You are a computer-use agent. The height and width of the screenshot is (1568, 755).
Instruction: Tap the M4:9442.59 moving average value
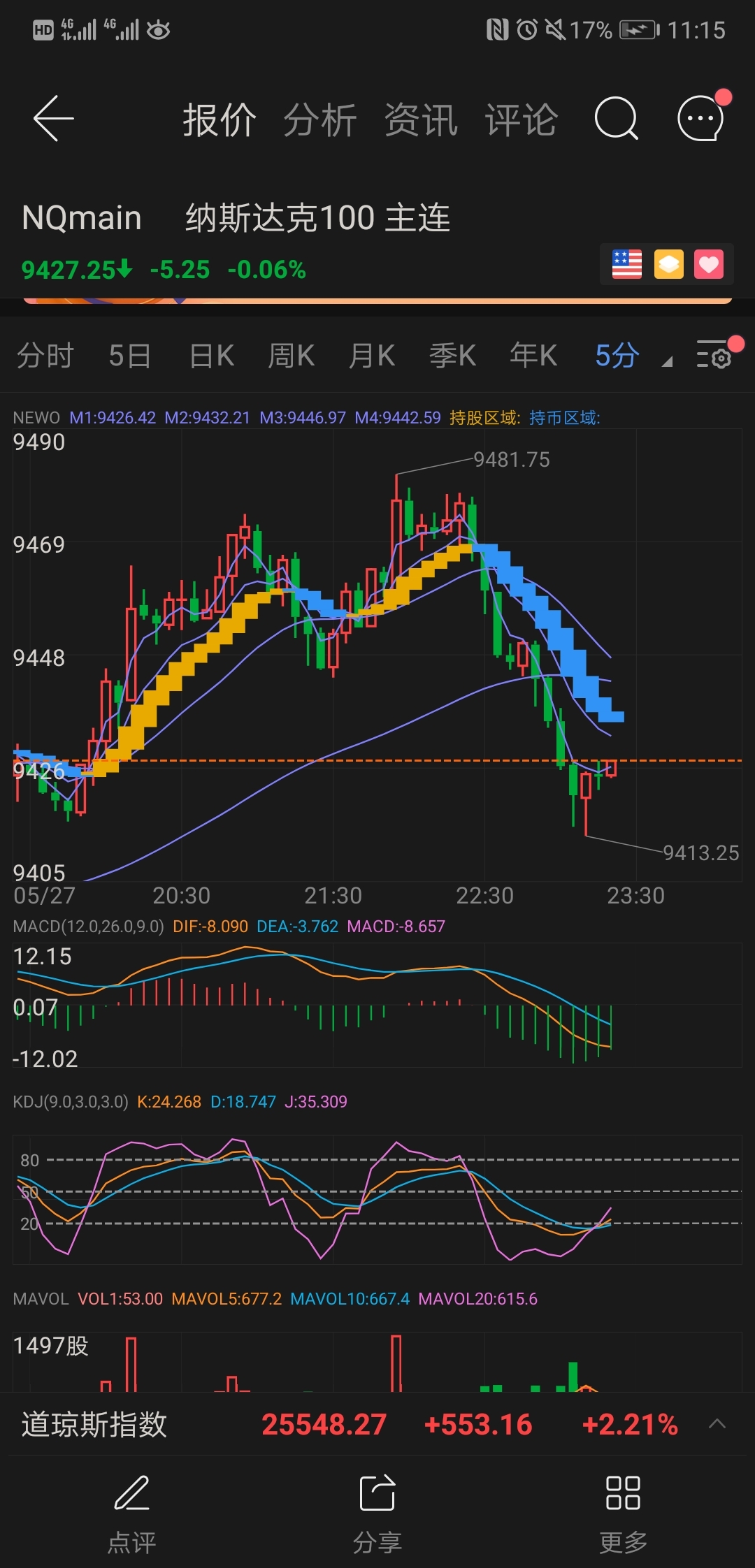pos(398,418)
